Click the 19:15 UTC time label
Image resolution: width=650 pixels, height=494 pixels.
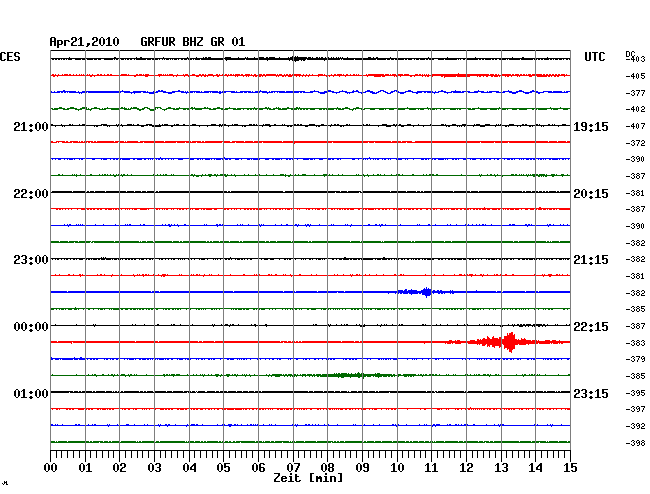click(591, 127)
